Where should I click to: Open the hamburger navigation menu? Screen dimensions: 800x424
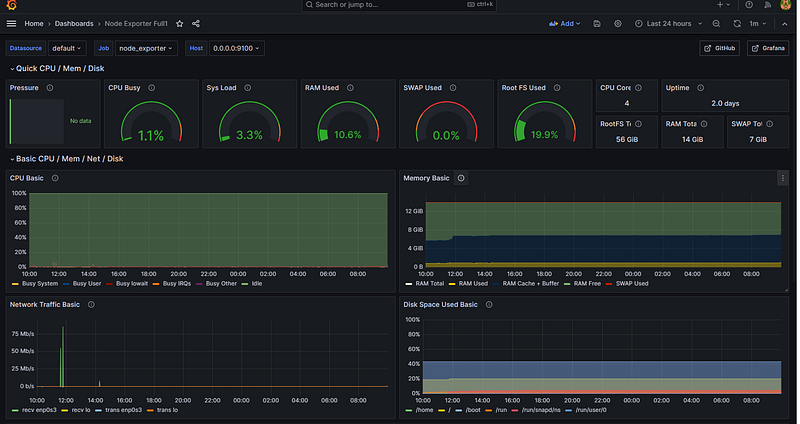click(x=11, y=23)
